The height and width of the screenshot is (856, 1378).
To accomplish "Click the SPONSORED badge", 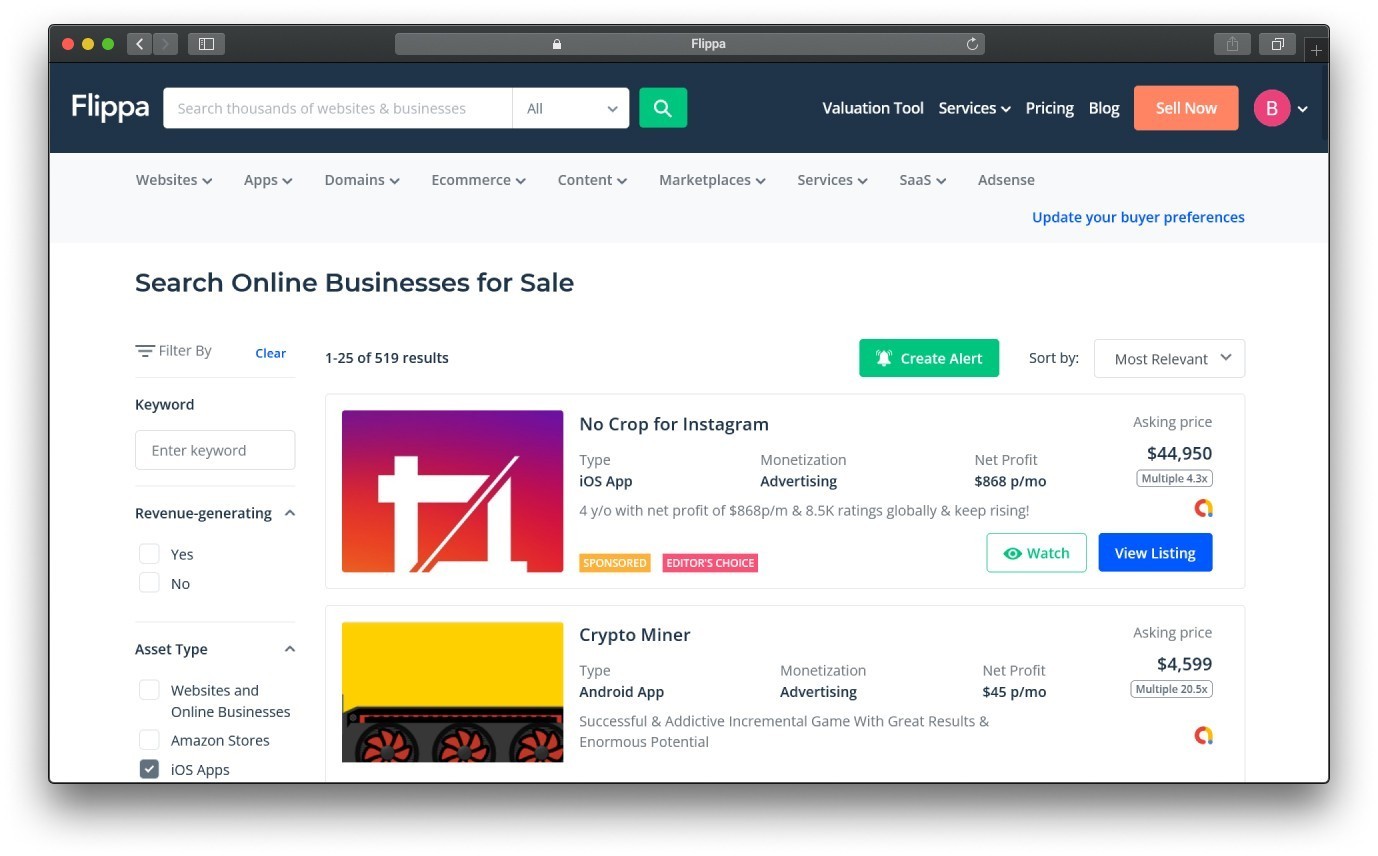I will [615, 563].
